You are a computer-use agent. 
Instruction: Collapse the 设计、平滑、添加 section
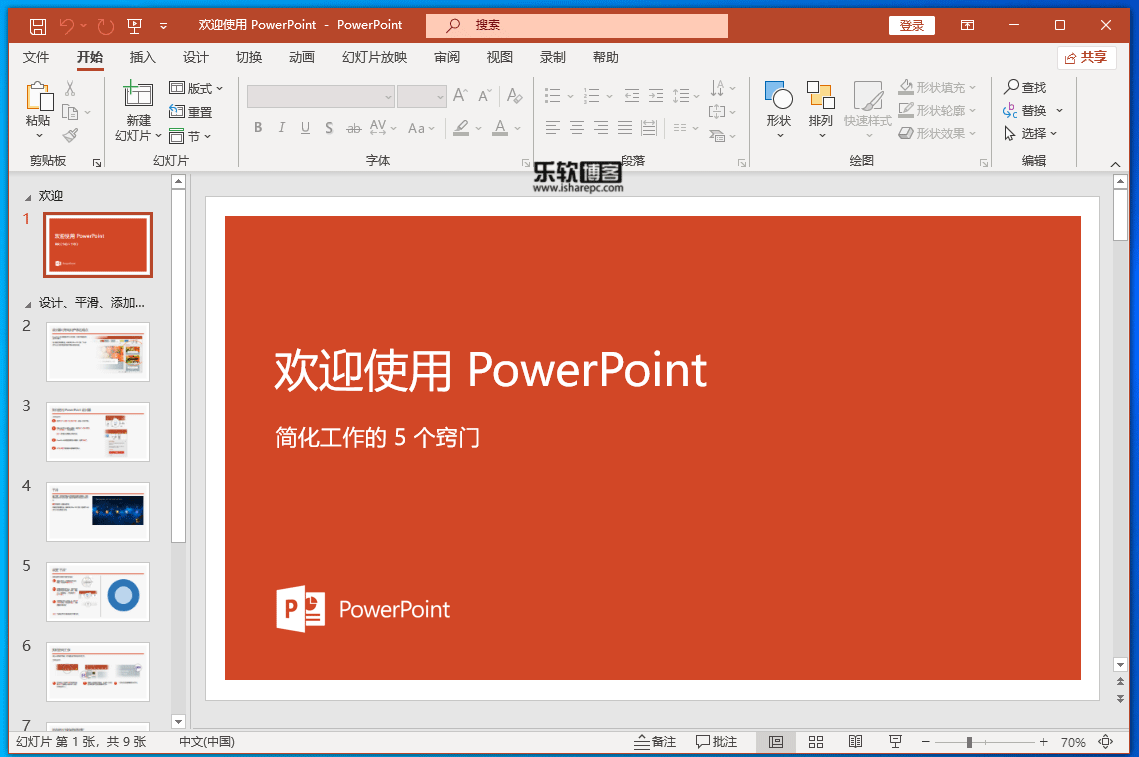28,304
